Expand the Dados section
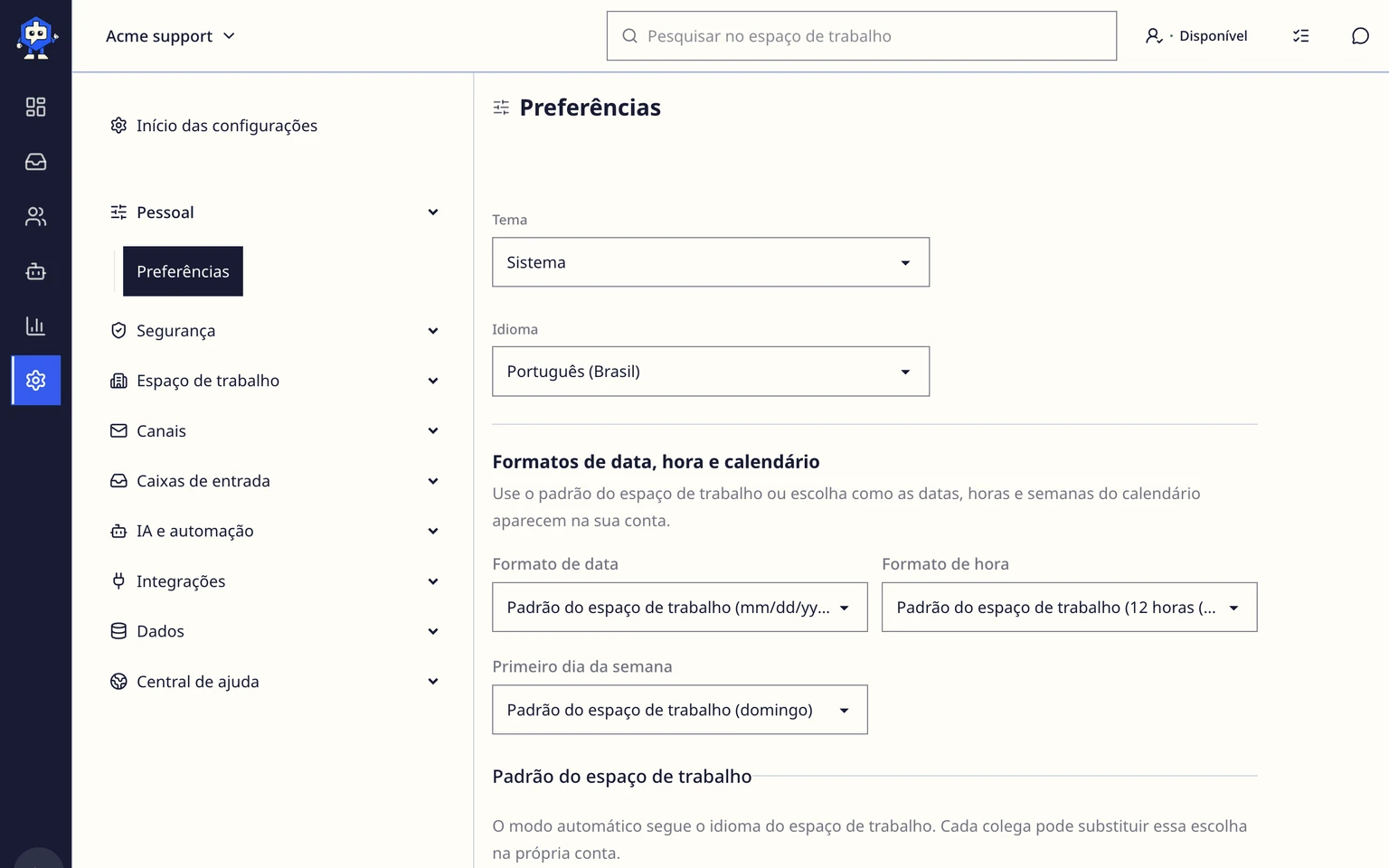 pyautogui.click(x=274, y=631)
